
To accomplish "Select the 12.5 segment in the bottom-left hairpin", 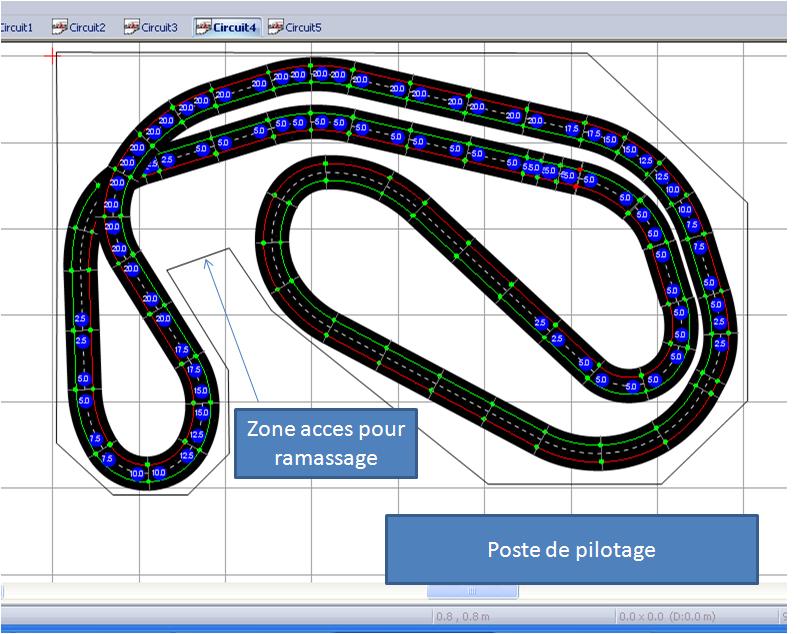I will pos(186,455).
